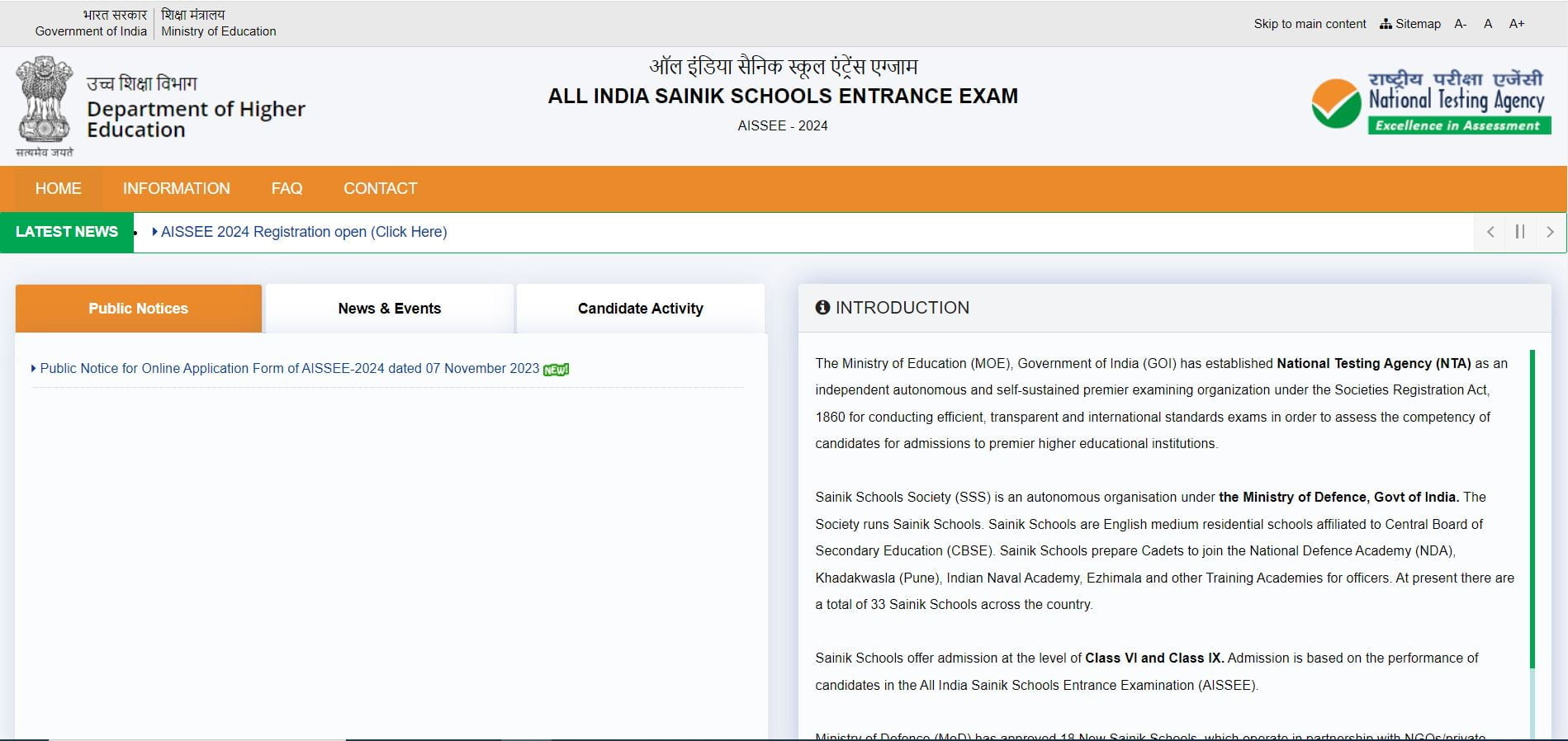Click the Government of India text
This screenshot has width=1568, height=741.
pos(91,31)
